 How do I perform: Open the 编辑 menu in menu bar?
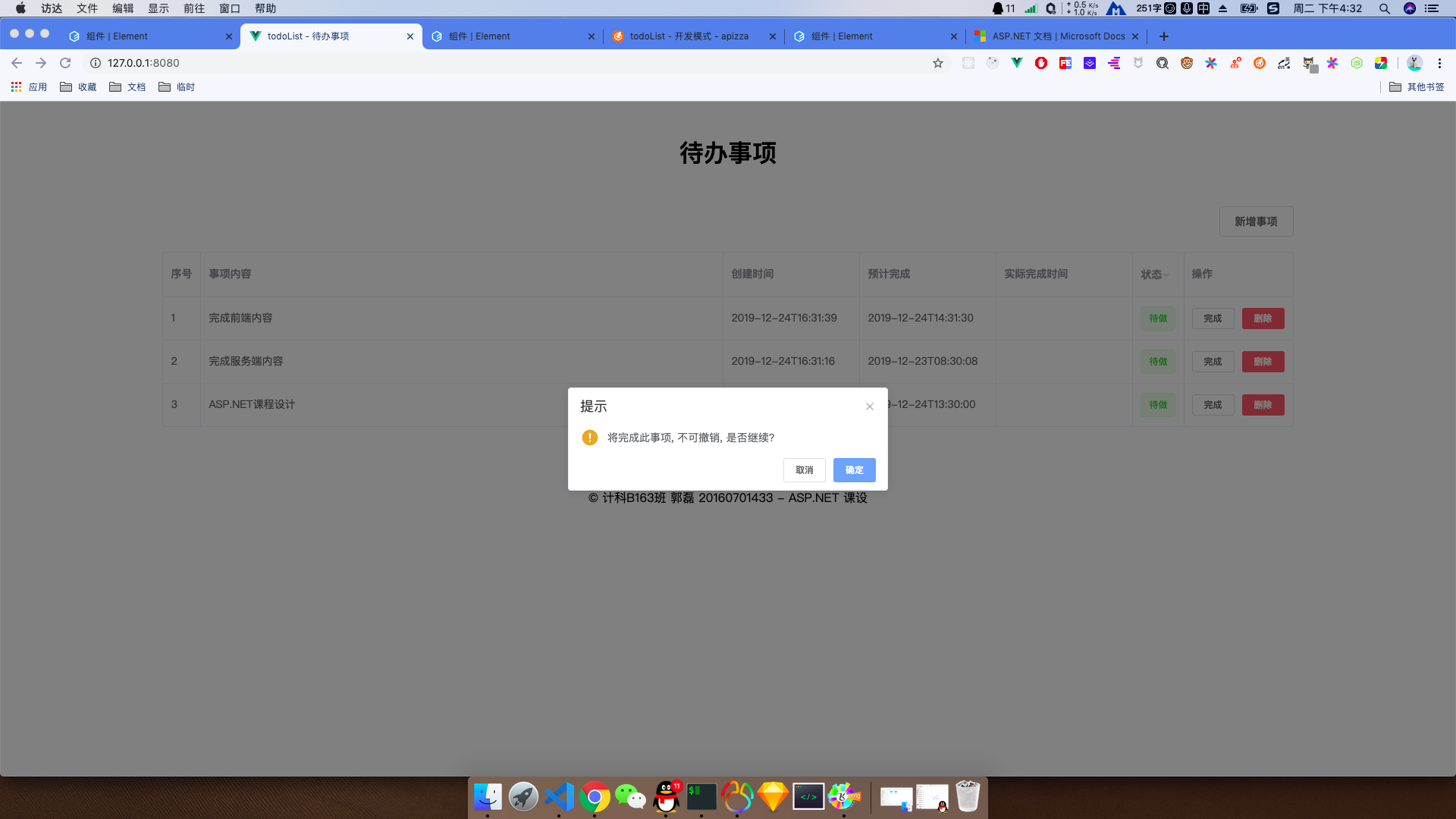coord(123,8)
